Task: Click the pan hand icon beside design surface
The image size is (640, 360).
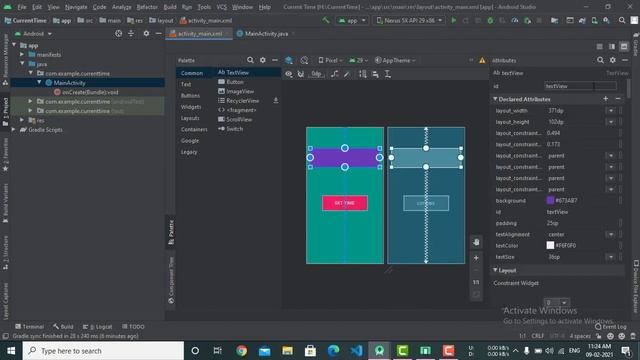Action: click(476, 242)
